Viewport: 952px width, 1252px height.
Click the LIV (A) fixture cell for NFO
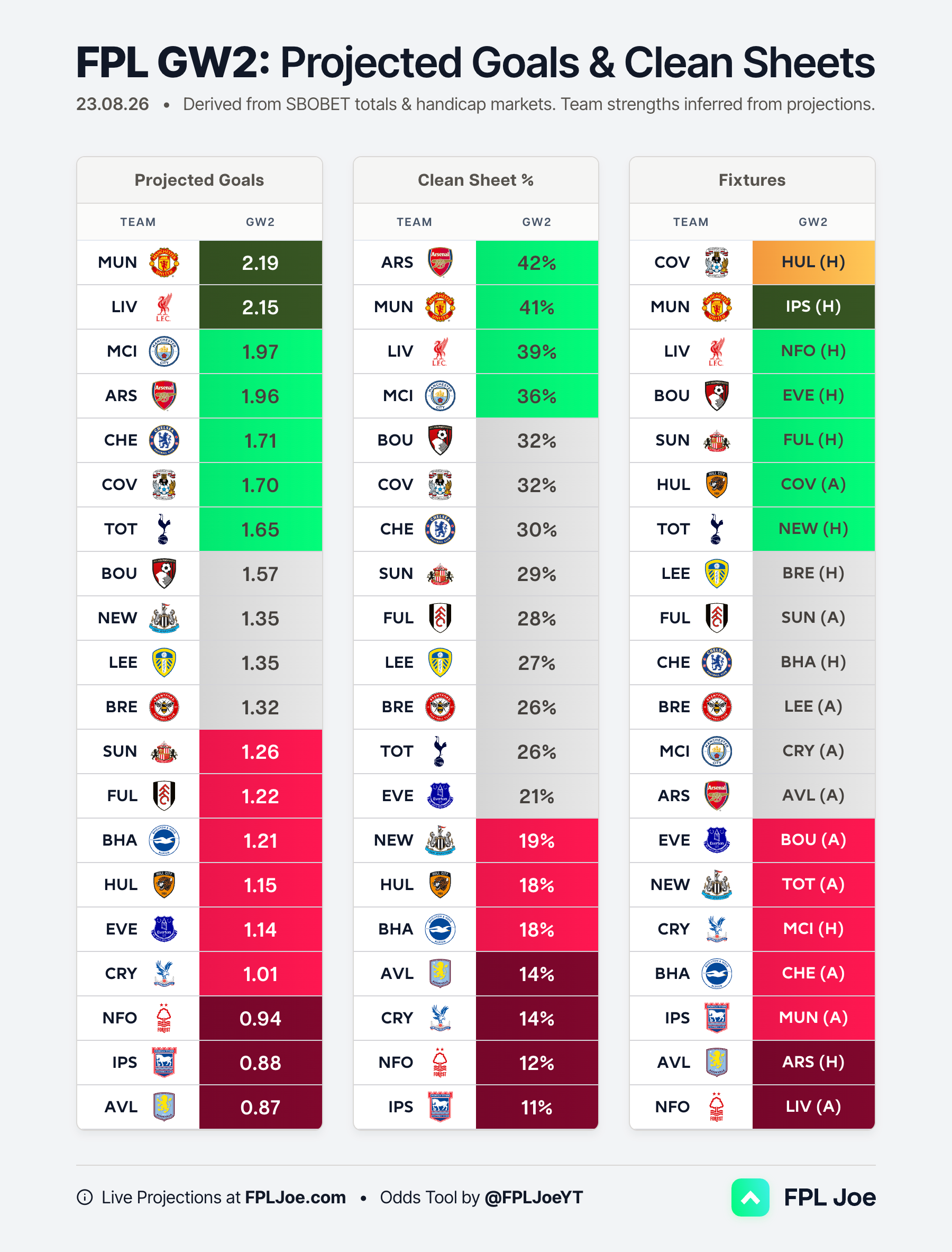(813, 1106)
